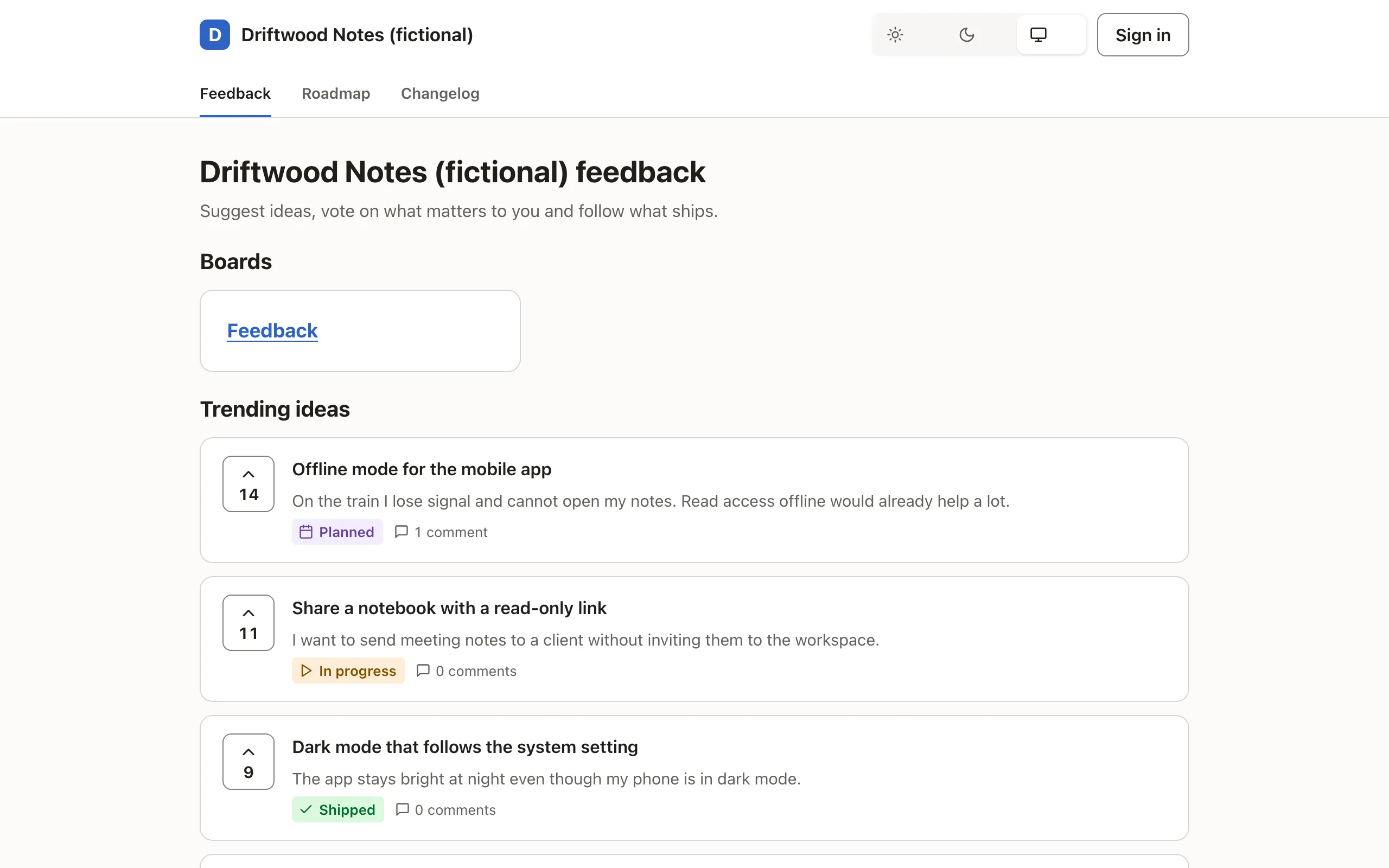Click the Shipped checkmark icon
The width and height of the screenshot is (1389, 868).
pyautogui.click(x=306, y=810)
